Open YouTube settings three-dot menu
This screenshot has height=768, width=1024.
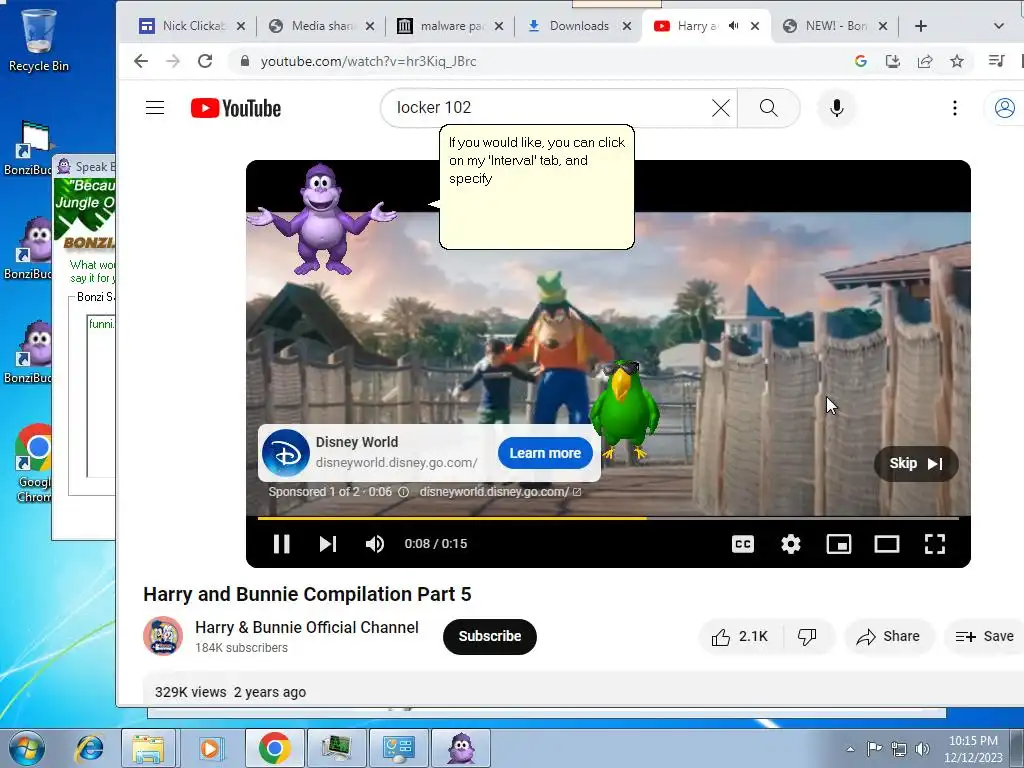click(955, 108)
